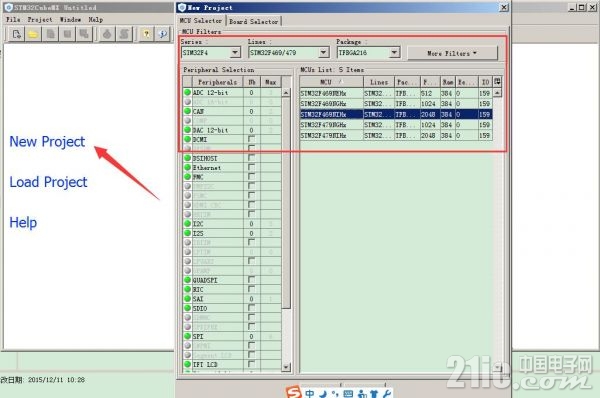Image resolution: width=600 pixels, height=398 pixels.
Task: Expand the Lines STM32F469/479 dropdown
Action: [323, 52]
